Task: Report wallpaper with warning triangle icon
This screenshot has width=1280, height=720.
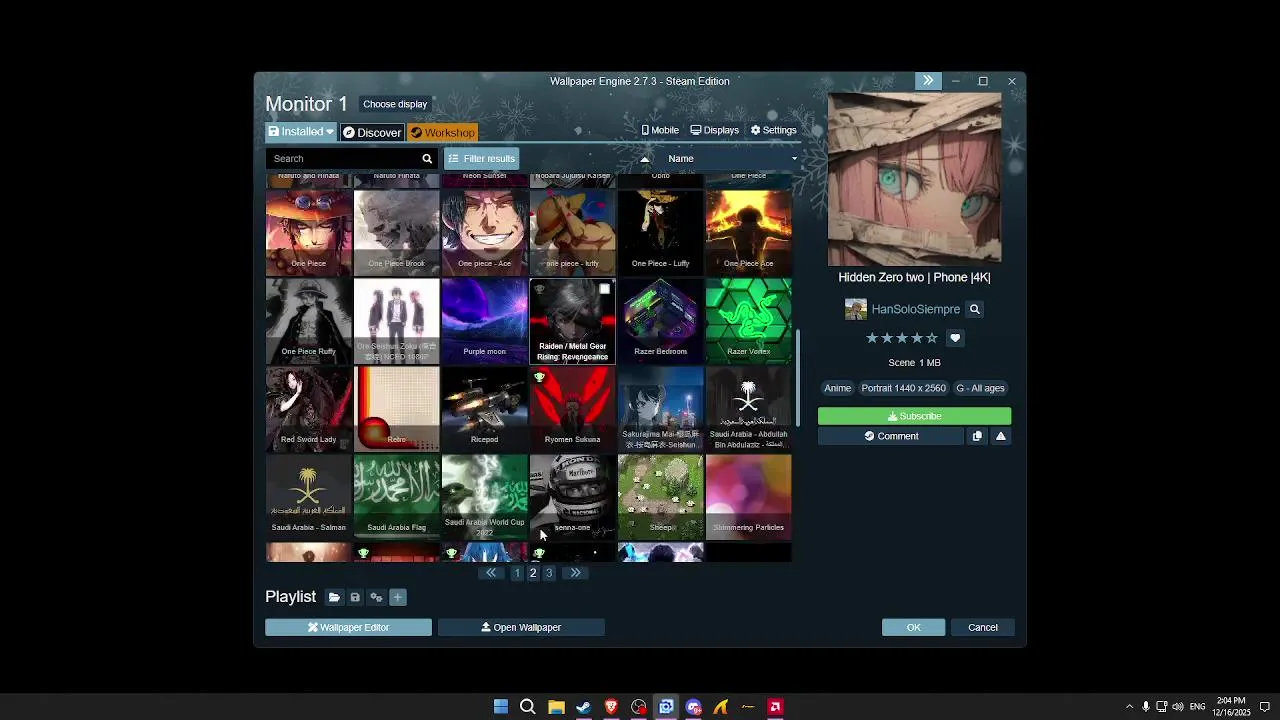Action: point(1000,436)
